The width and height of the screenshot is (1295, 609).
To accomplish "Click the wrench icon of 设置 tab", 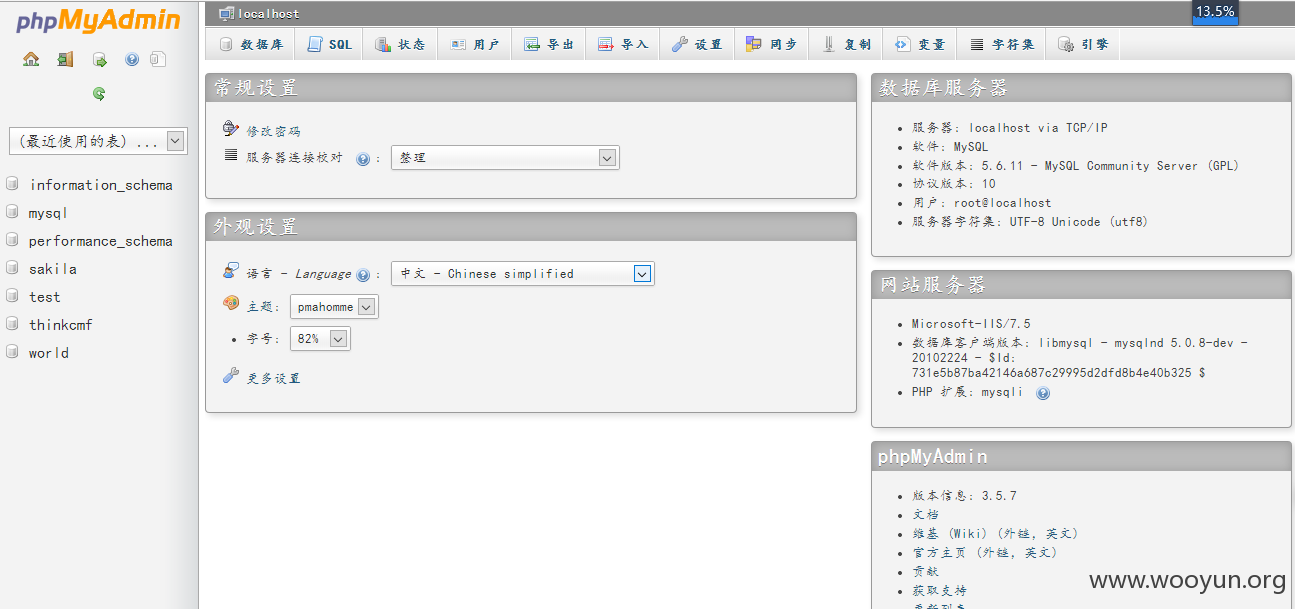I will pos(680,44).
